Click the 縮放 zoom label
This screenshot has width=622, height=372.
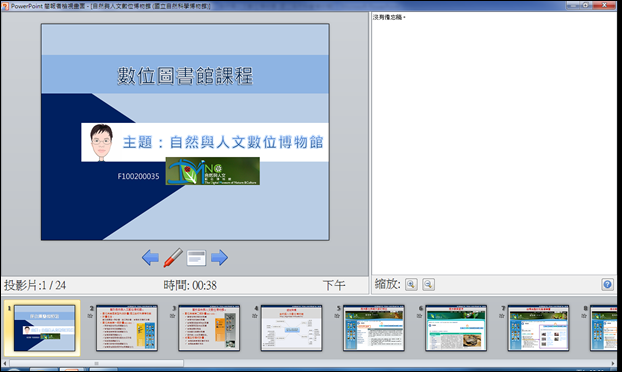pos(388,284)
